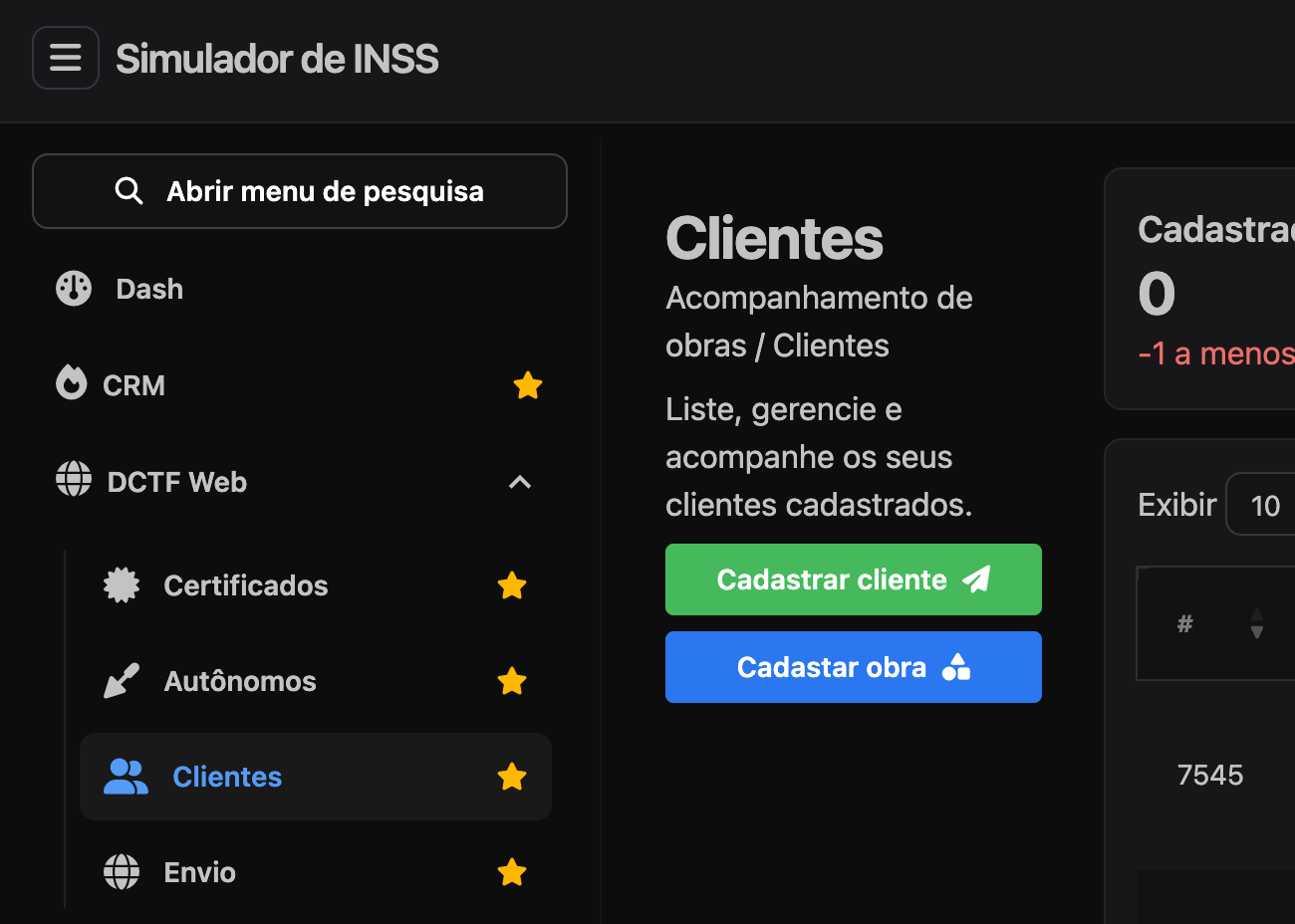
Task: Select Envio in the sidebar
Action: click(200, 872)
